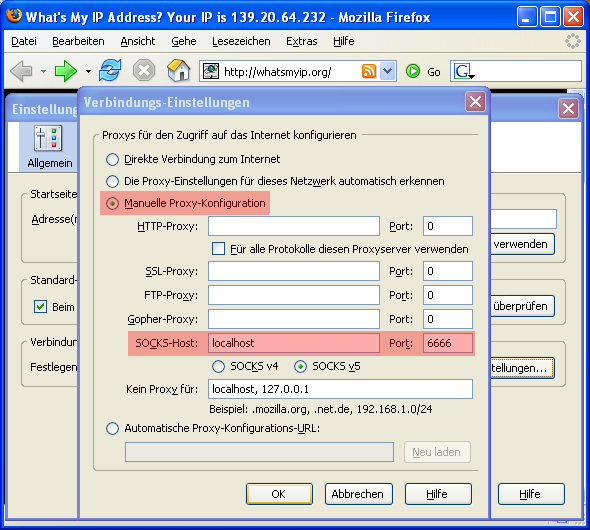Screen dimensions: 590x530
Task: Click the disabled Neu laden button
Action: click(x=437, y=452)
